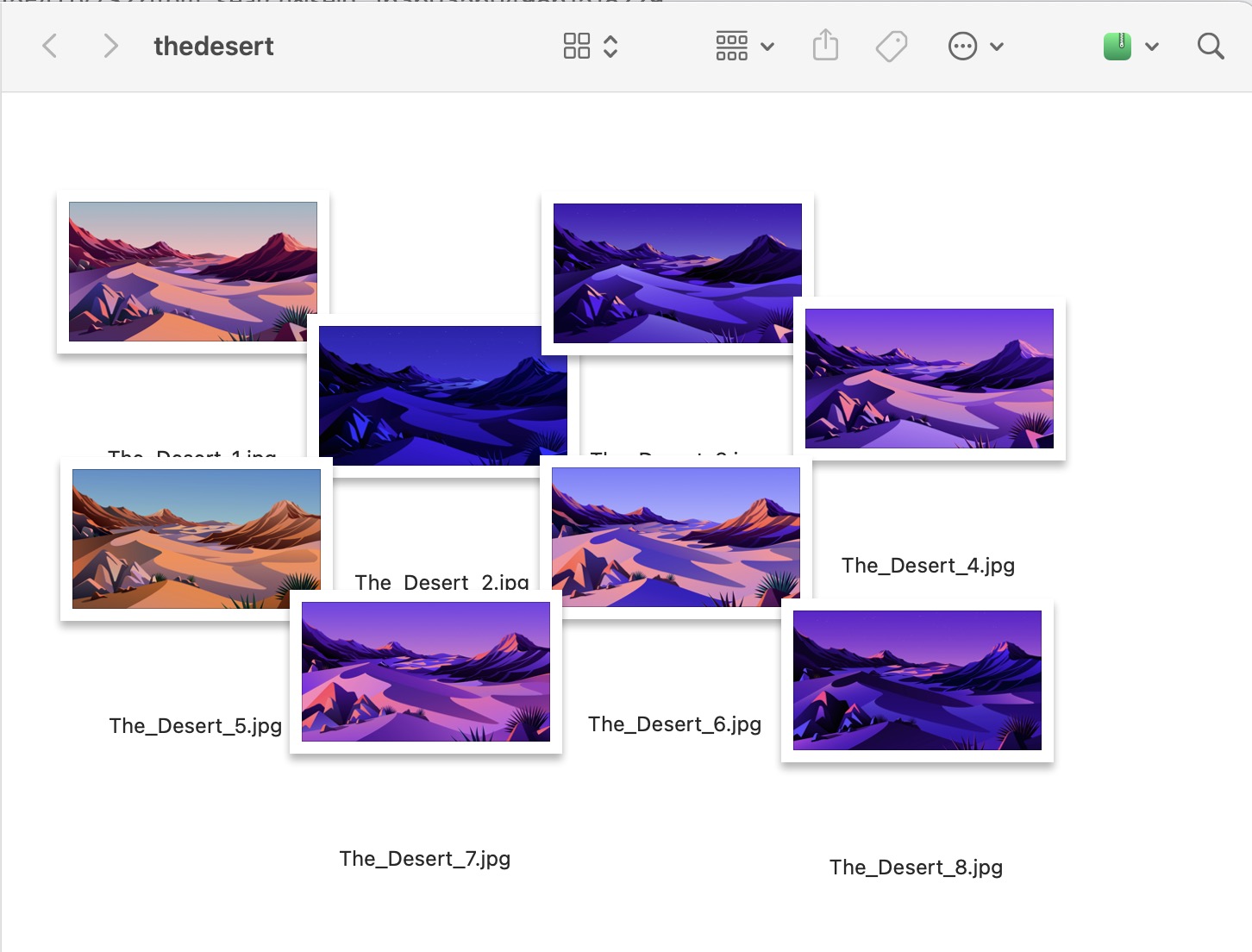The width and height of the screenshot is (1252, 952).
Task: Click the The_Desert_6.jpg filename label
Action: [x=675, y=724]
